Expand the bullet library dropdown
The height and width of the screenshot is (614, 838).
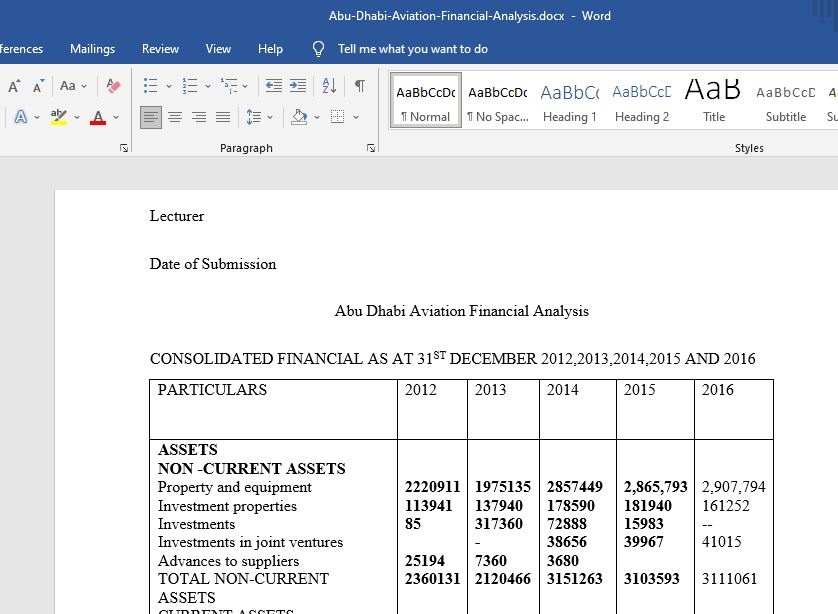[169, 86]
